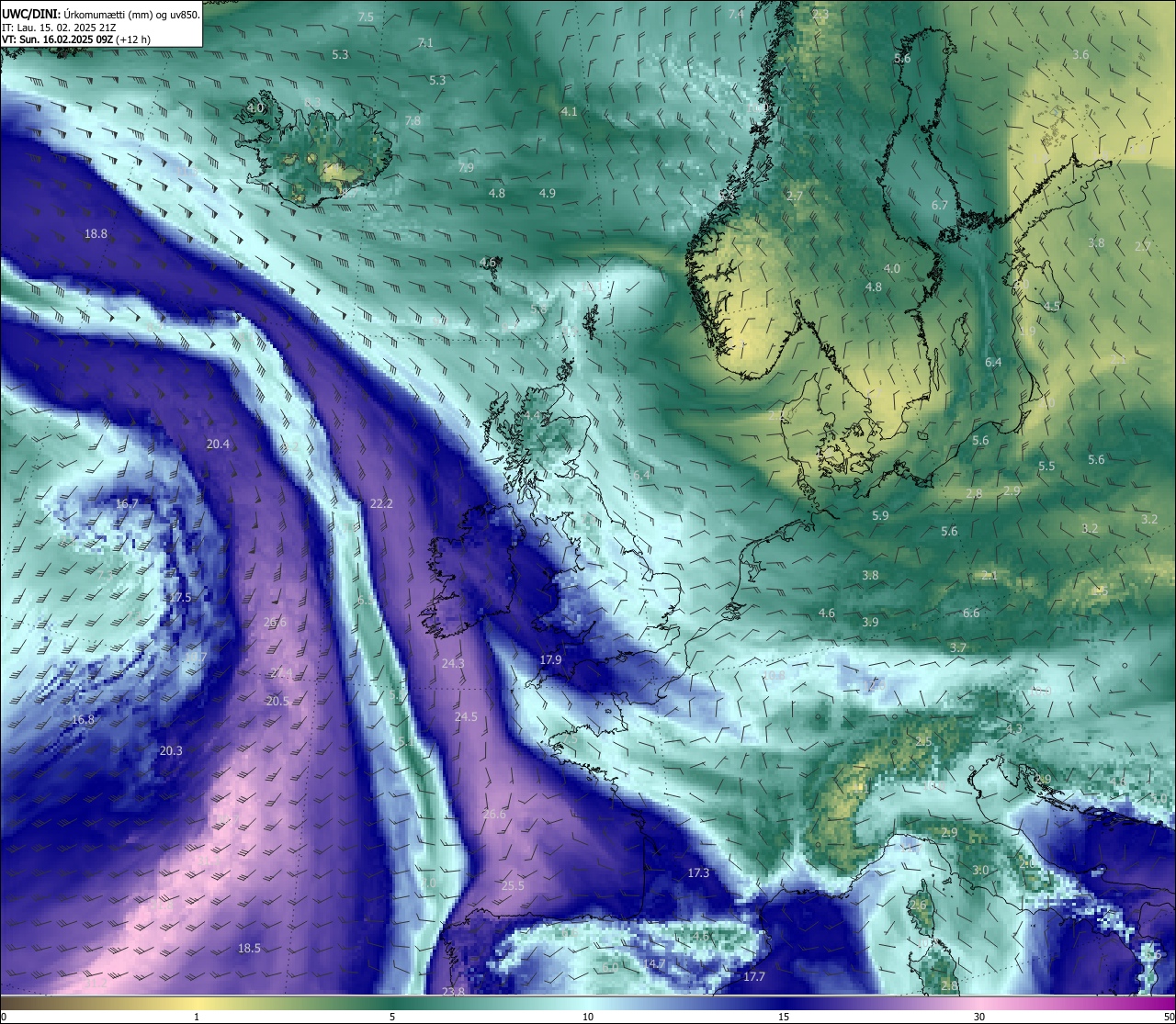Click the 16.7 value label
This screenshot has height=1024, width=1176.
click(127, 504)
